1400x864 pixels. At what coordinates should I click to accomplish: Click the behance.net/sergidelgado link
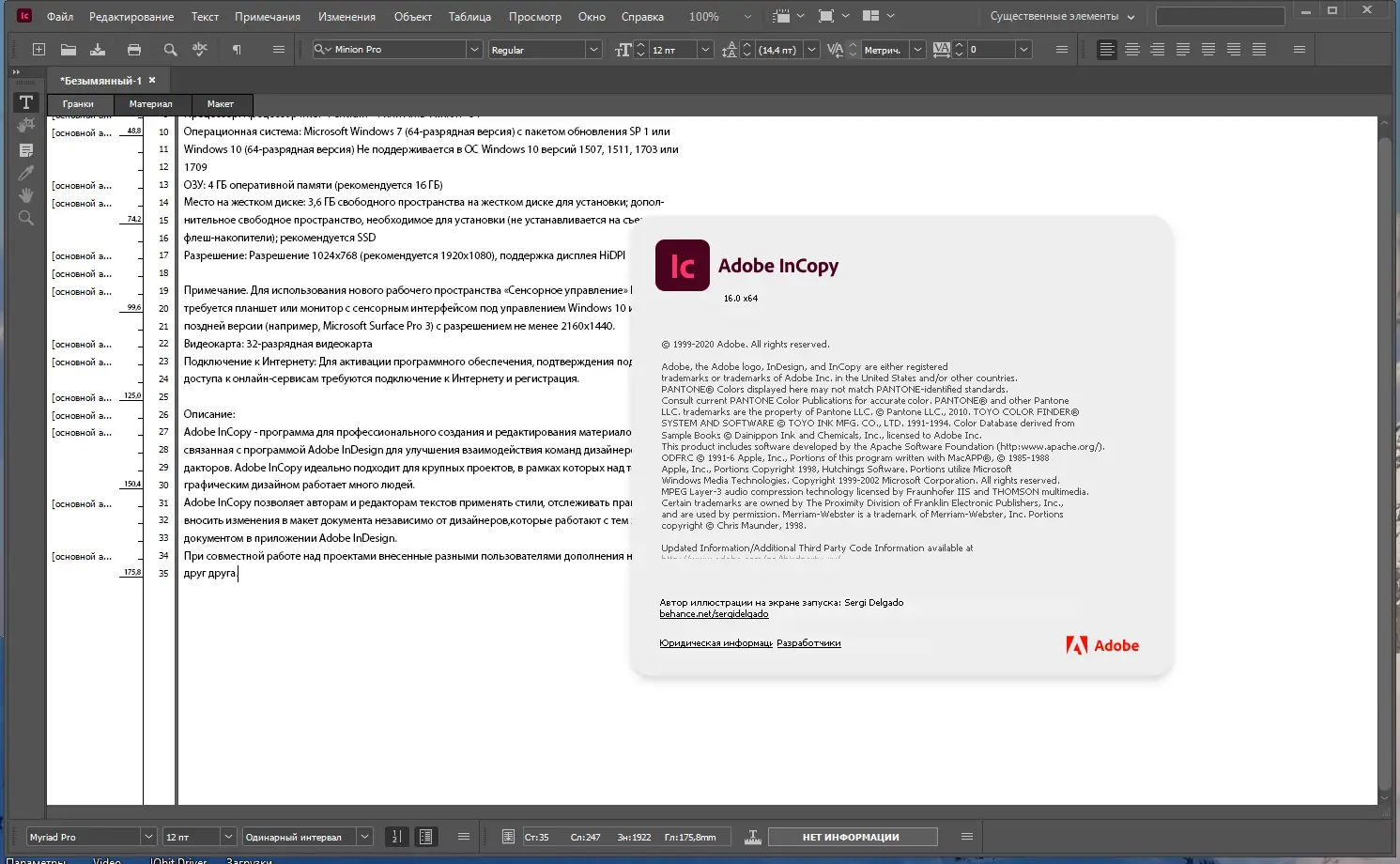pyautogui.click(x=715, y=613)
